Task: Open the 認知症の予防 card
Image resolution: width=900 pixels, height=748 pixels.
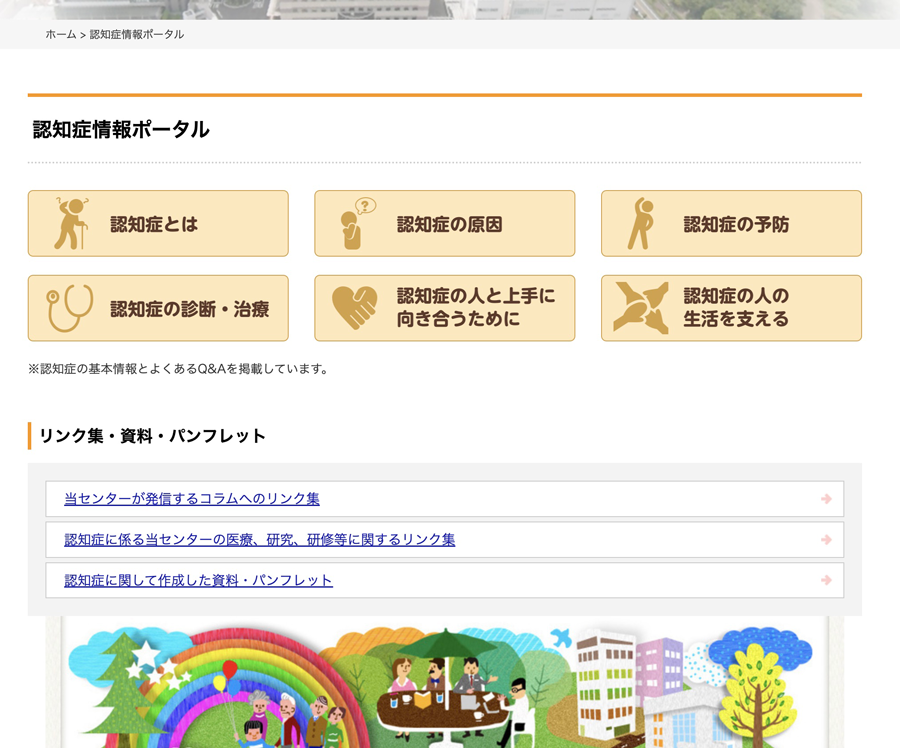Action: 731,223
